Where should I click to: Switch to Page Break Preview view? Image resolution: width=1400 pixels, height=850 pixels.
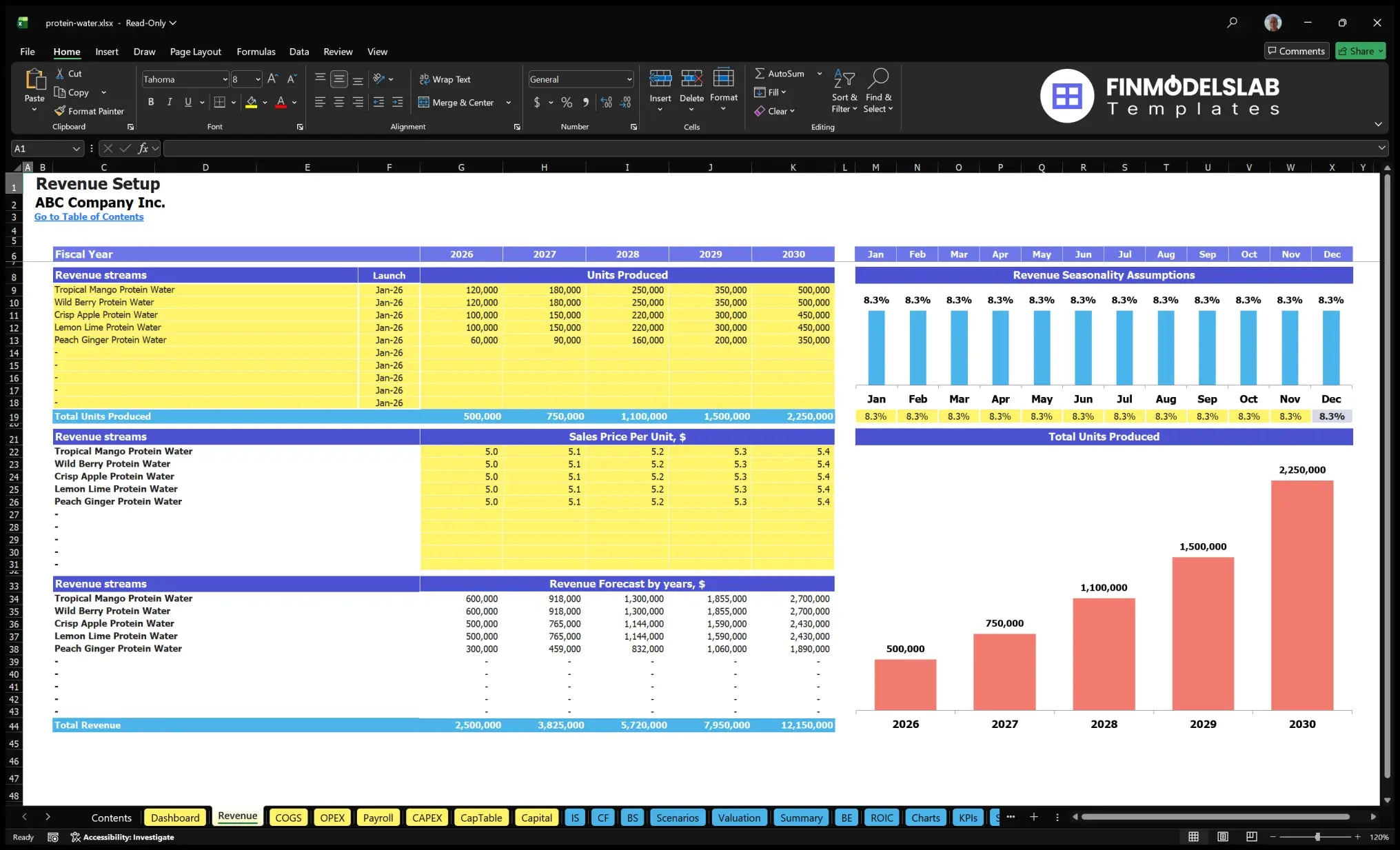click(1251, 837)
